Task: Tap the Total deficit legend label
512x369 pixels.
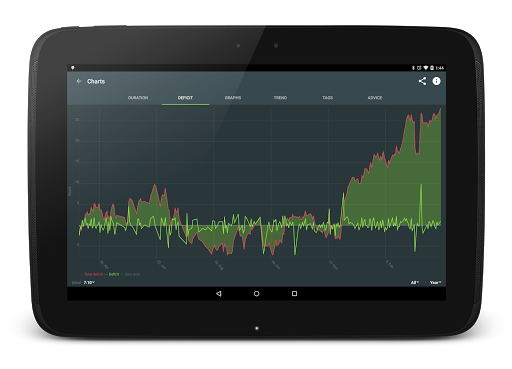Action: click(93, 274)
